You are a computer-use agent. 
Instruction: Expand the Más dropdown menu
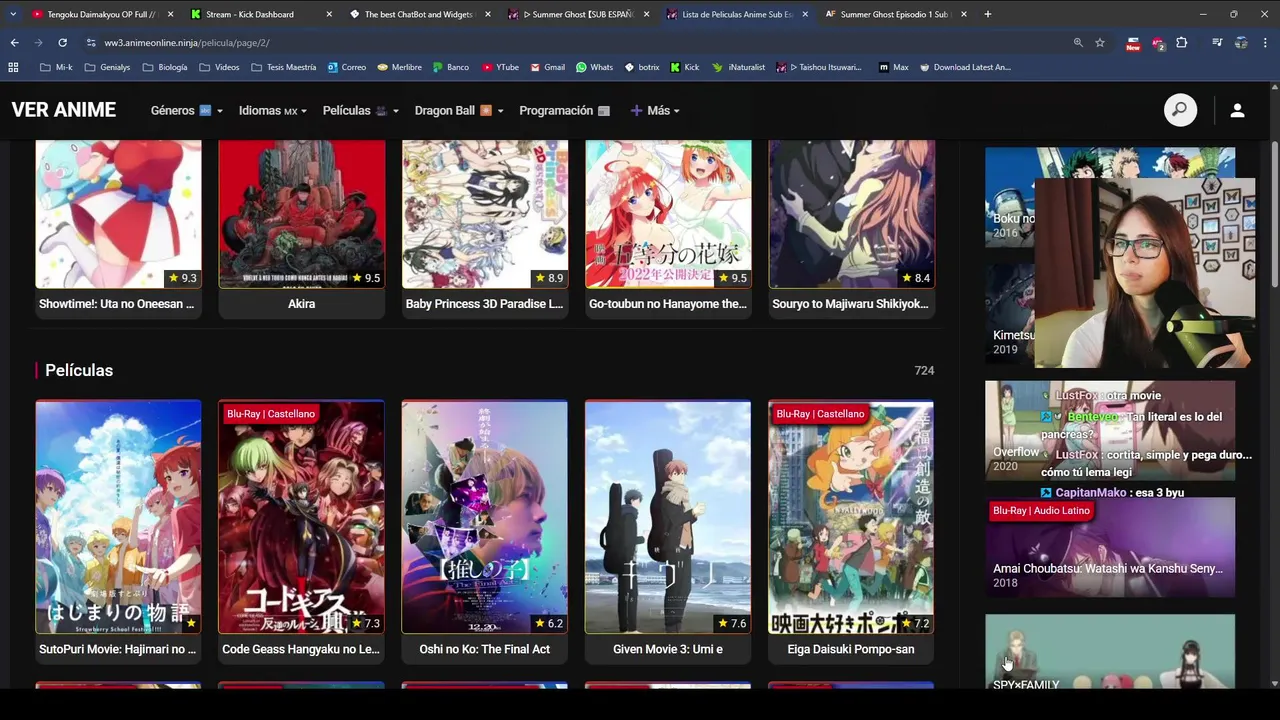click(655, 110)
